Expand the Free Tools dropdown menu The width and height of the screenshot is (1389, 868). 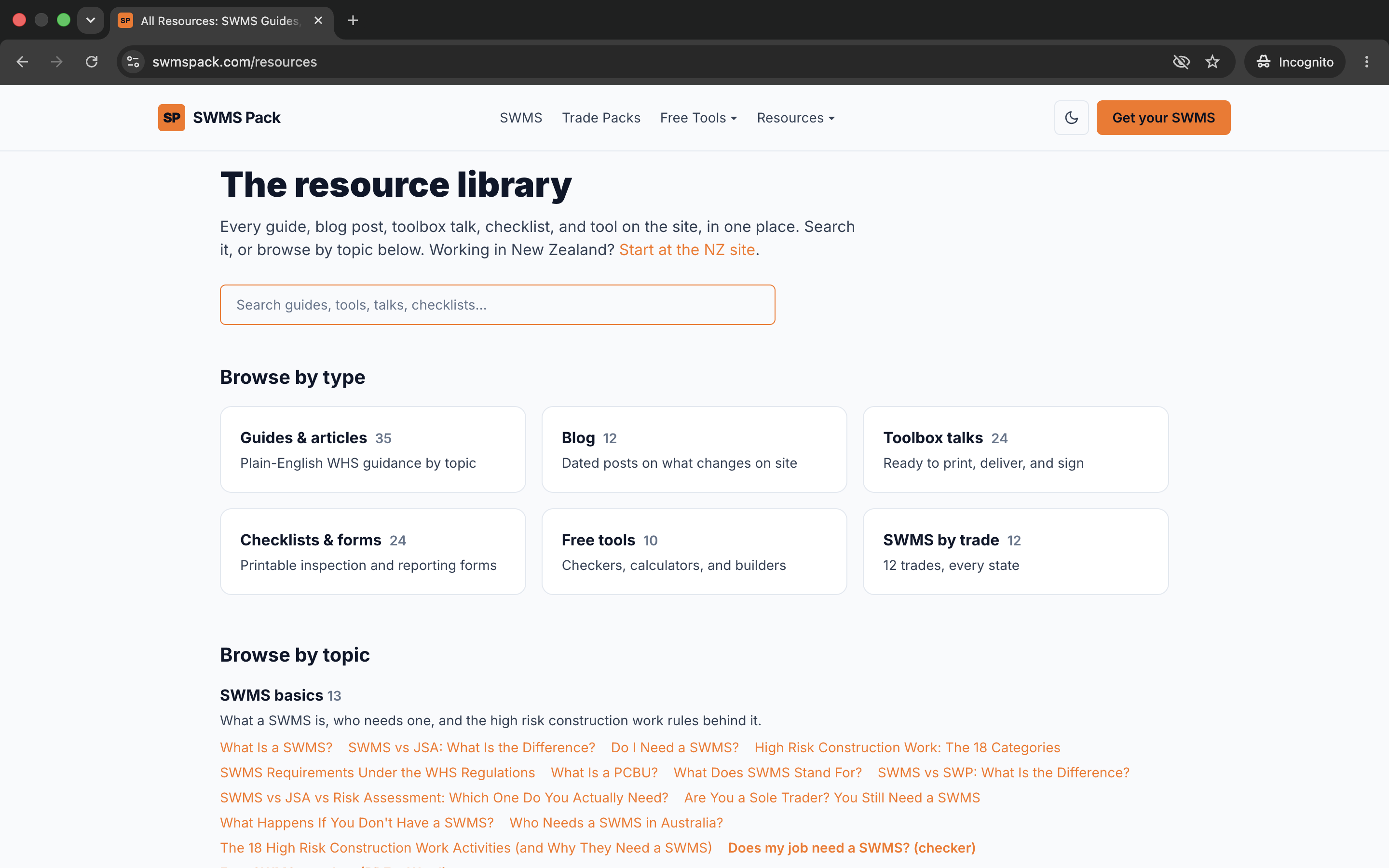click(698, 118)
